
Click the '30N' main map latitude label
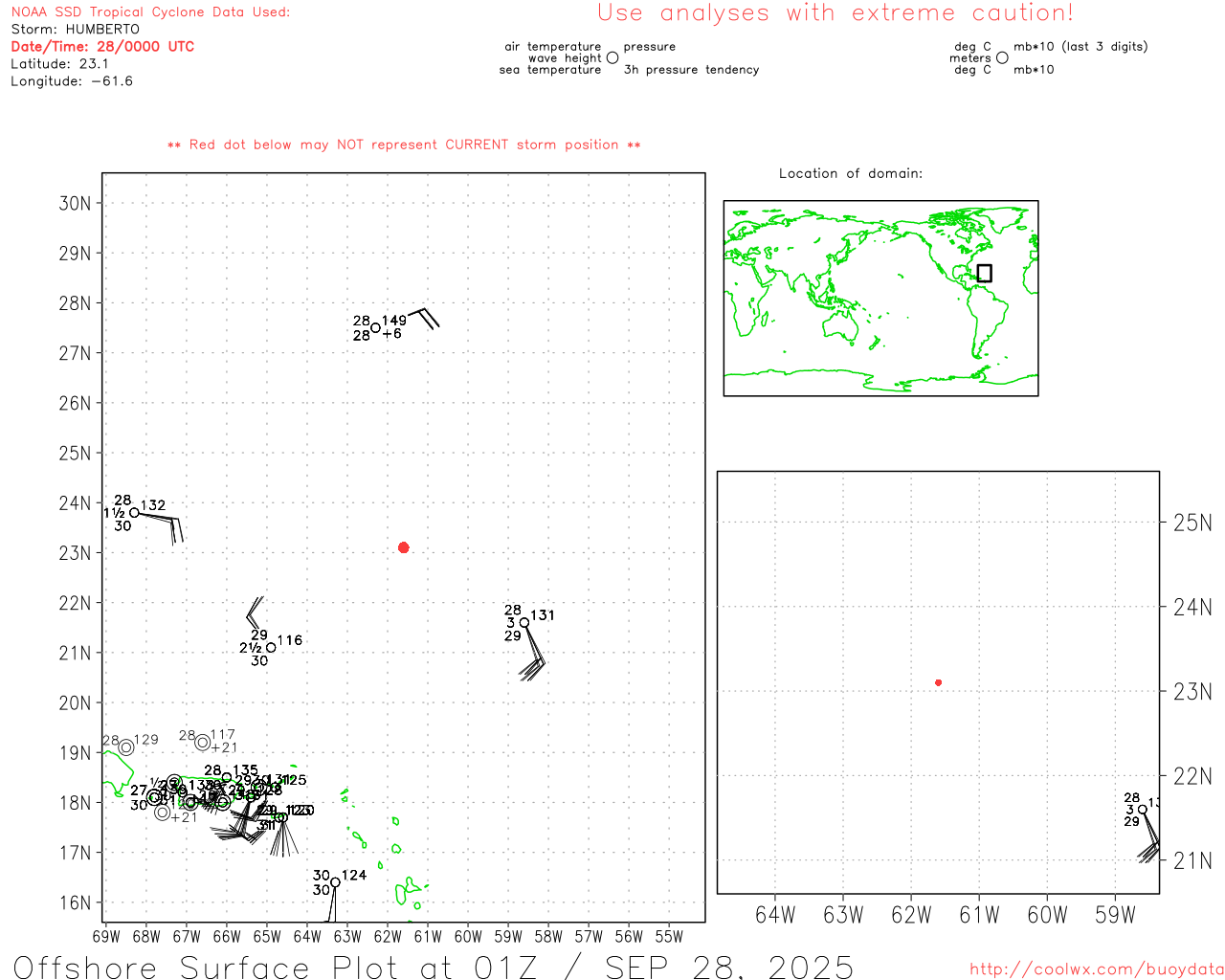tap(75, 204)
